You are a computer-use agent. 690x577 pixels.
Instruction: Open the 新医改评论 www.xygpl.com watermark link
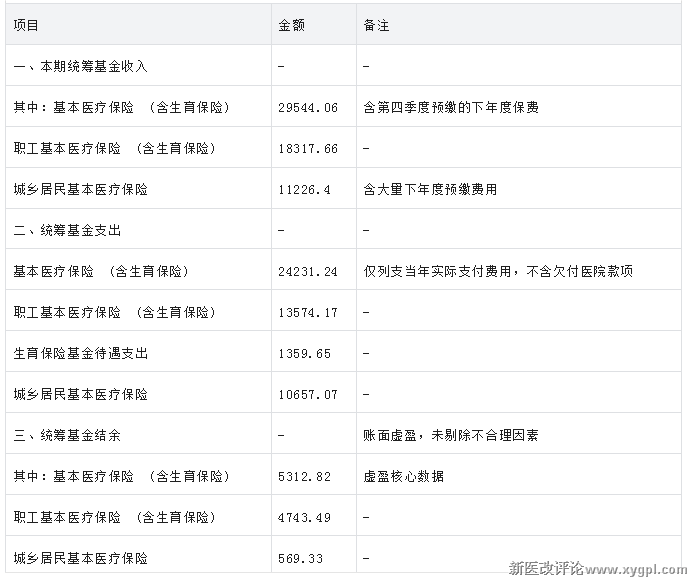[596, 568]
